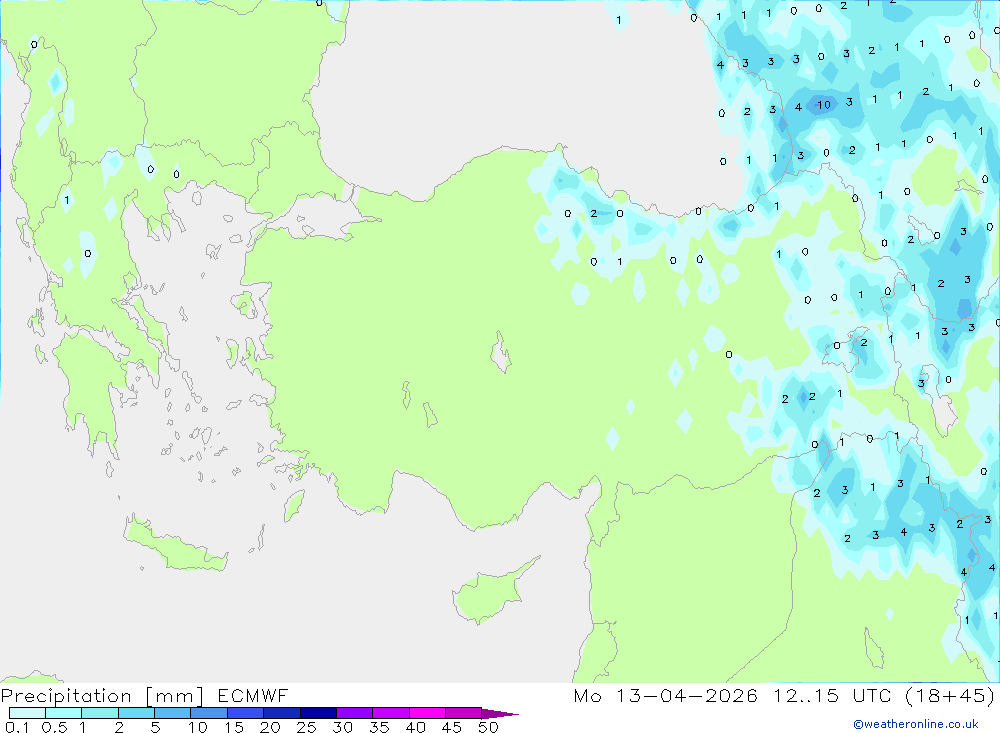
Task: Click the purple arrow tip ending the legend
Action: [500, 713]
